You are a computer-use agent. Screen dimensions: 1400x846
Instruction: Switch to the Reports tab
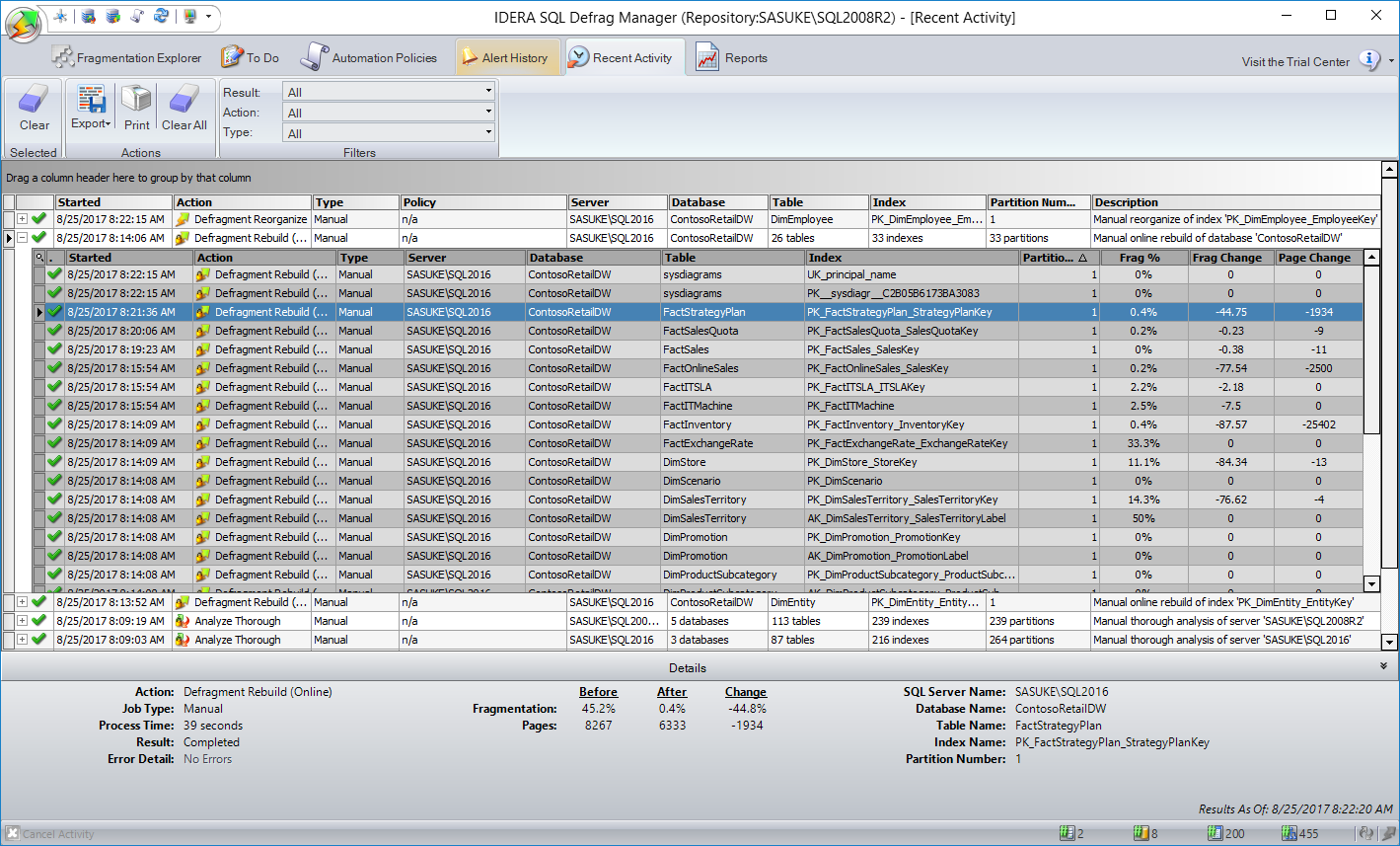(x=732, y=58)
